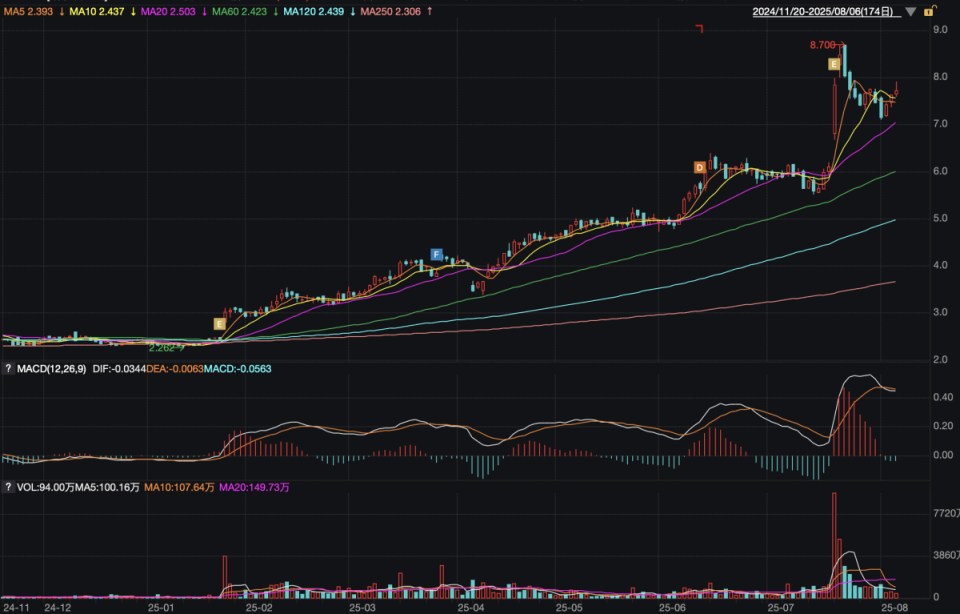Click the 9.0 price axis label
Screen dimensions: 960x614
coord(940,29)
